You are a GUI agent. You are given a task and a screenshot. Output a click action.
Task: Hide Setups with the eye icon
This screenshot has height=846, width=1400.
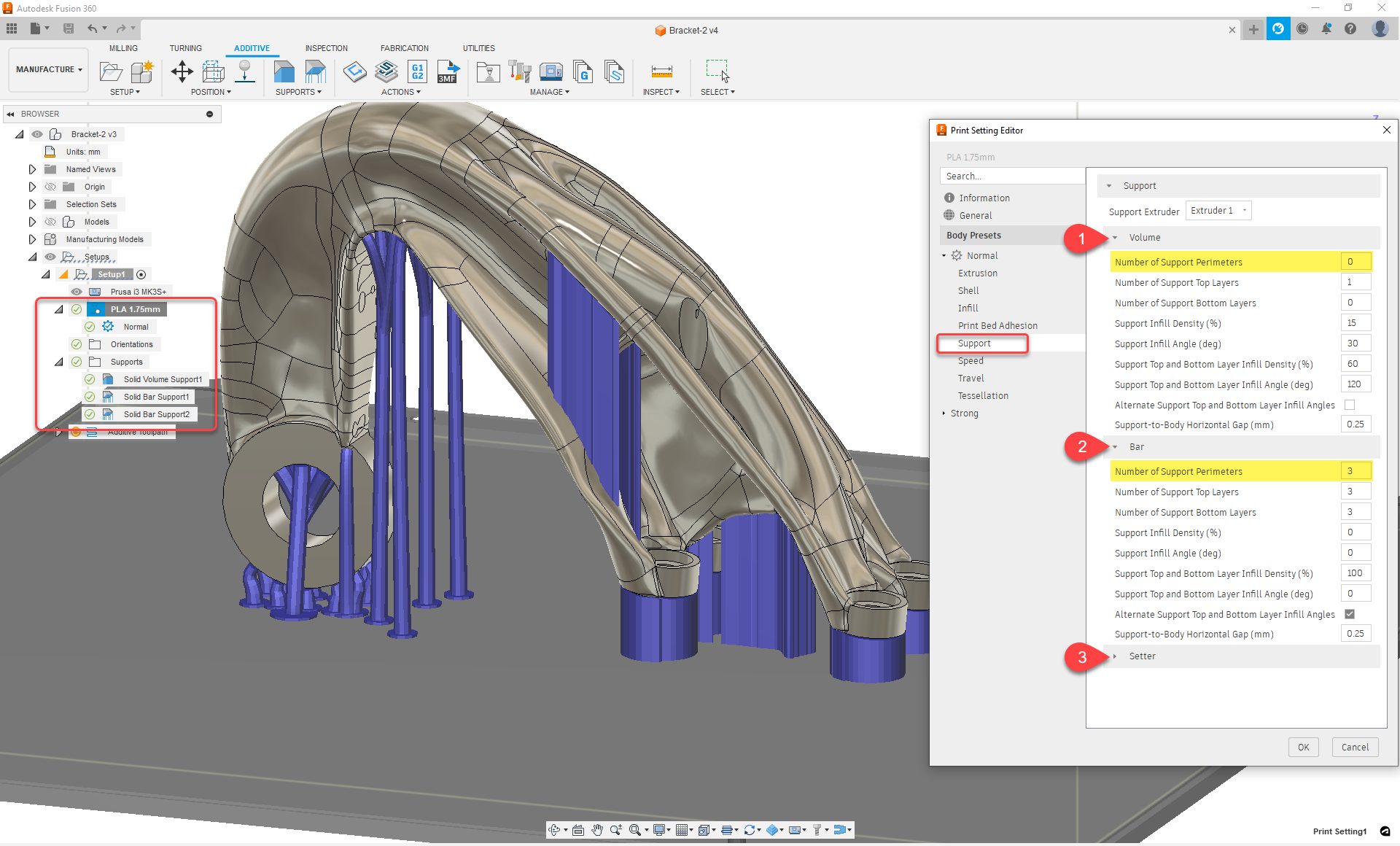[x=50, y=257]
